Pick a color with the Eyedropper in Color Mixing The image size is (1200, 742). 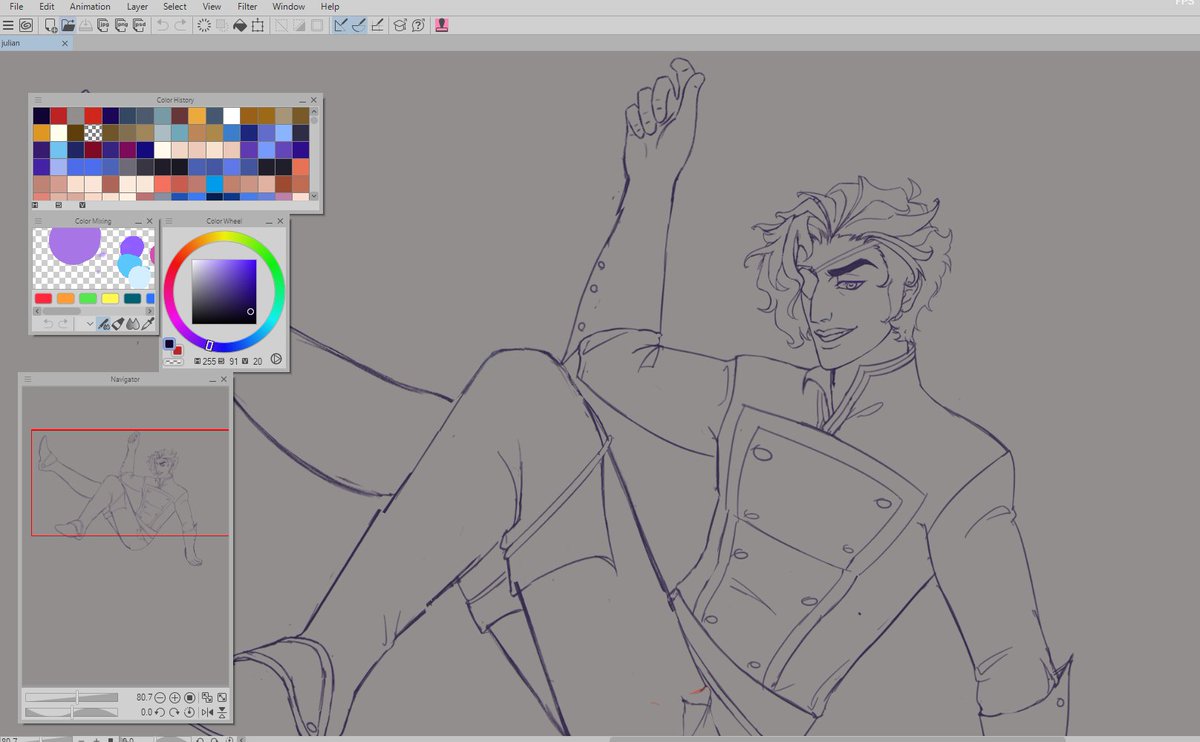[x=147, y=323]
